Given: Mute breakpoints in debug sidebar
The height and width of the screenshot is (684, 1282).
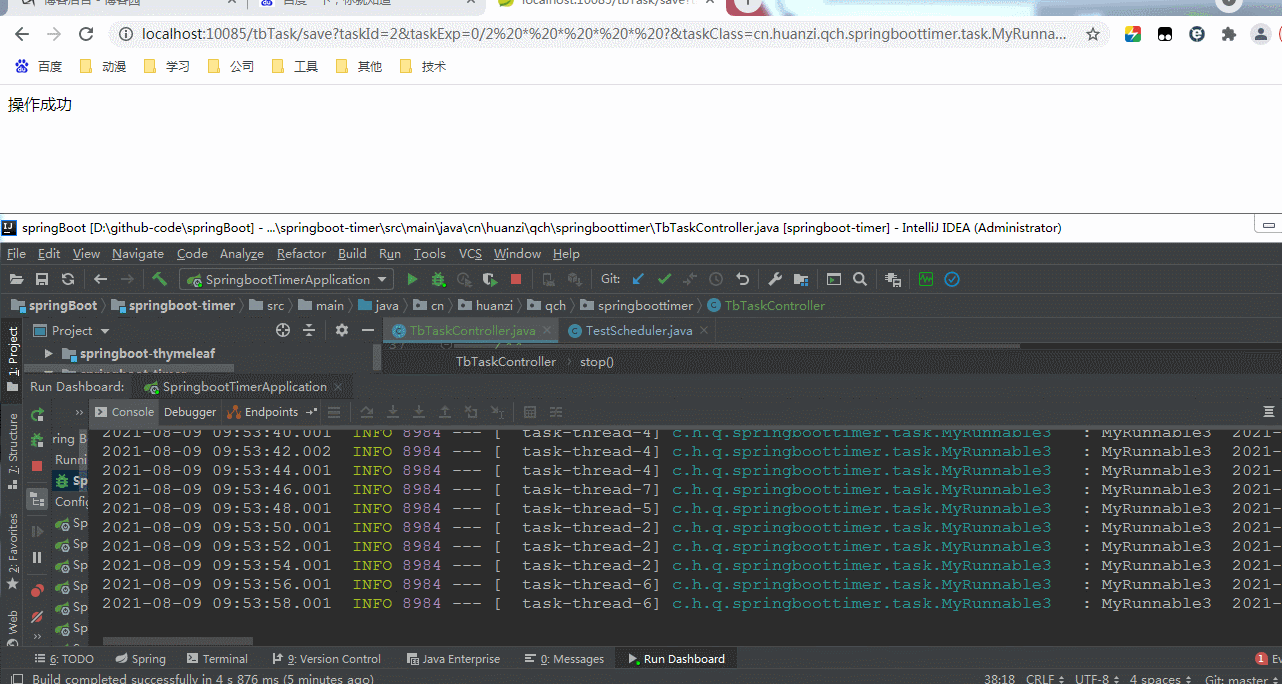Looking at the screenshot, I should [37, 617].
